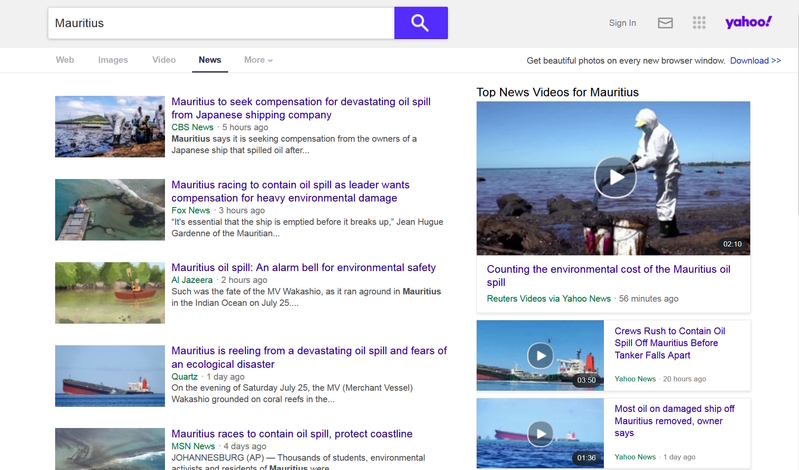Viewport: 799px width, 470px height.
Task: Click Sign In
Action: [622, 23]
